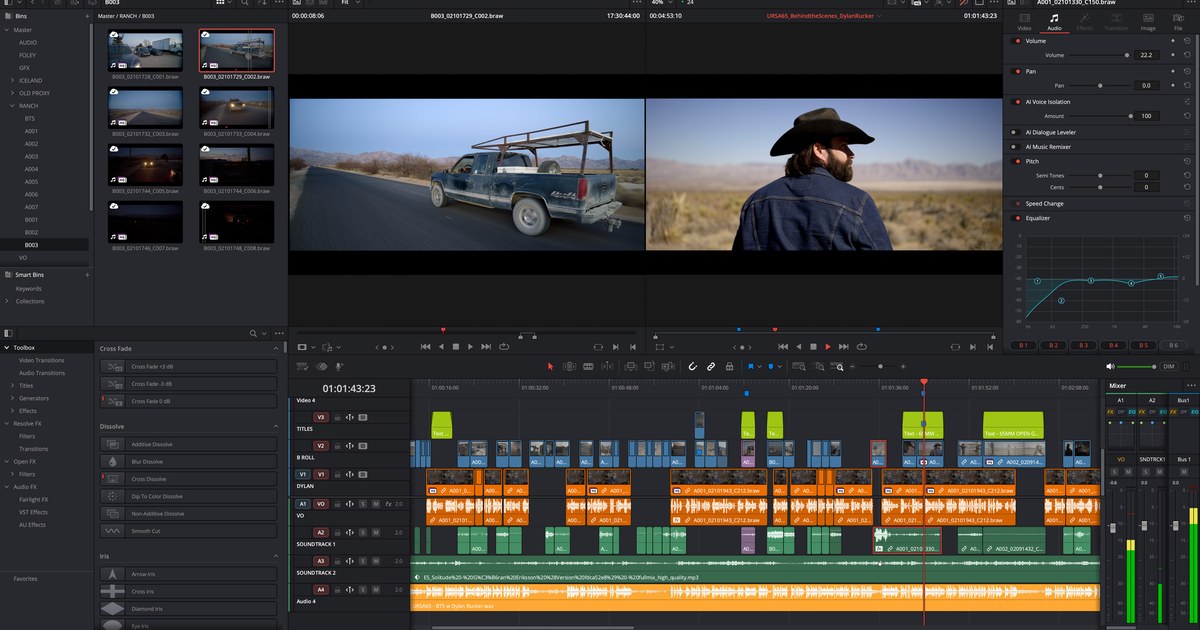Toggle the Equalizer enable switch

[1017, 218]
